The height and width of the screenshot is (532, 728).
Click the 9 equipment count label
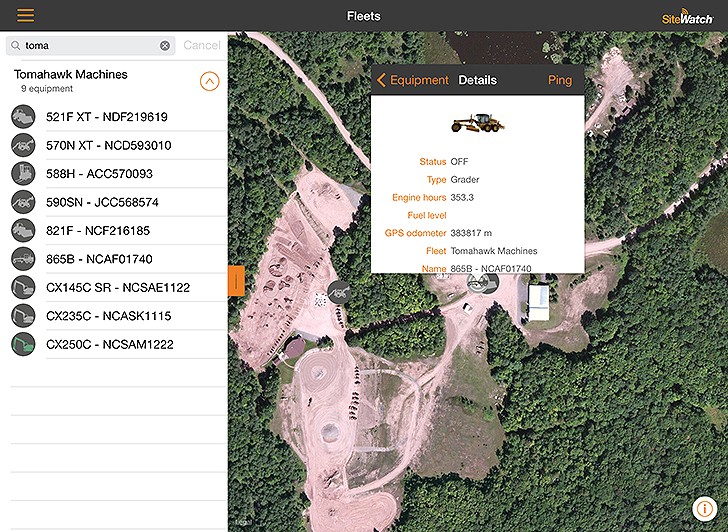[x=47, y=89]
